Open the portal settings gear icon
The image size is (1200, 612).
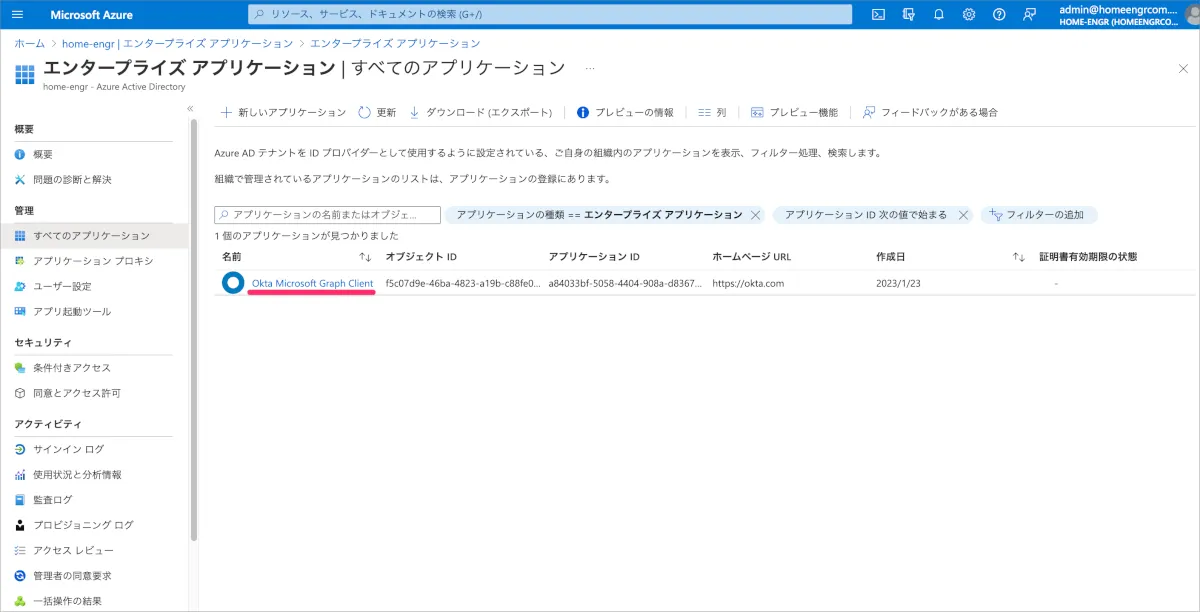pos(968,15)
